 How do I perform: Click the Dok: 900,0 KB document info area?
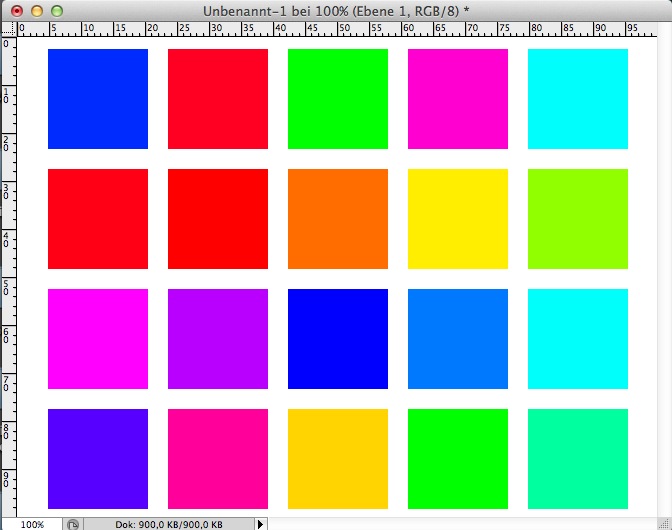168,523
